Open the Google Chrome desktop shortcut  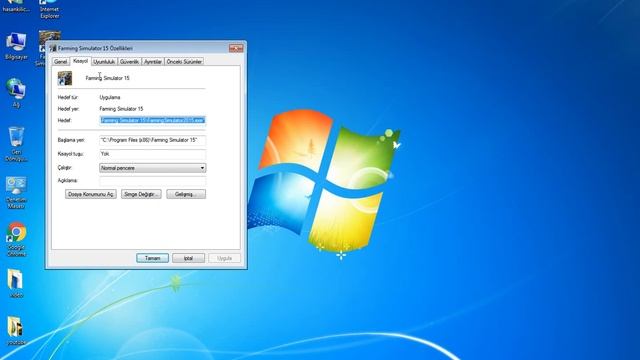(x=16, y=239)
